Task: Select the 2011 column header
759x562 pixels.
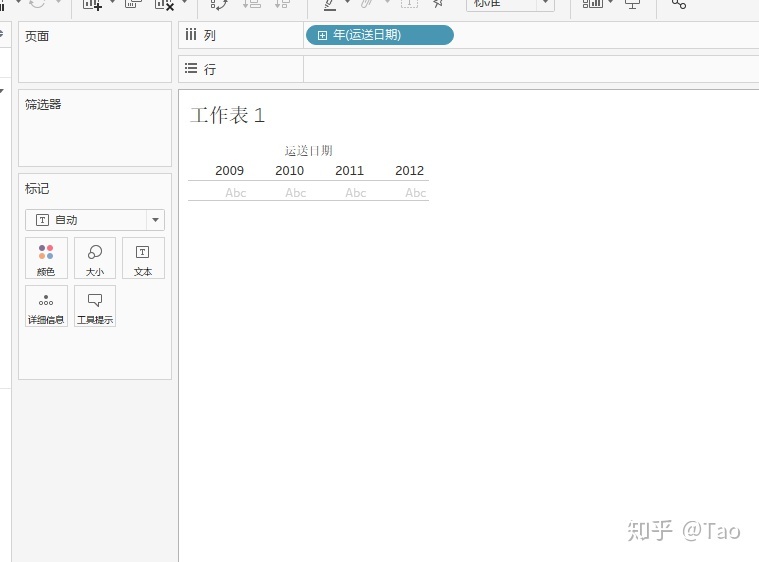Action: click(349, 170)
